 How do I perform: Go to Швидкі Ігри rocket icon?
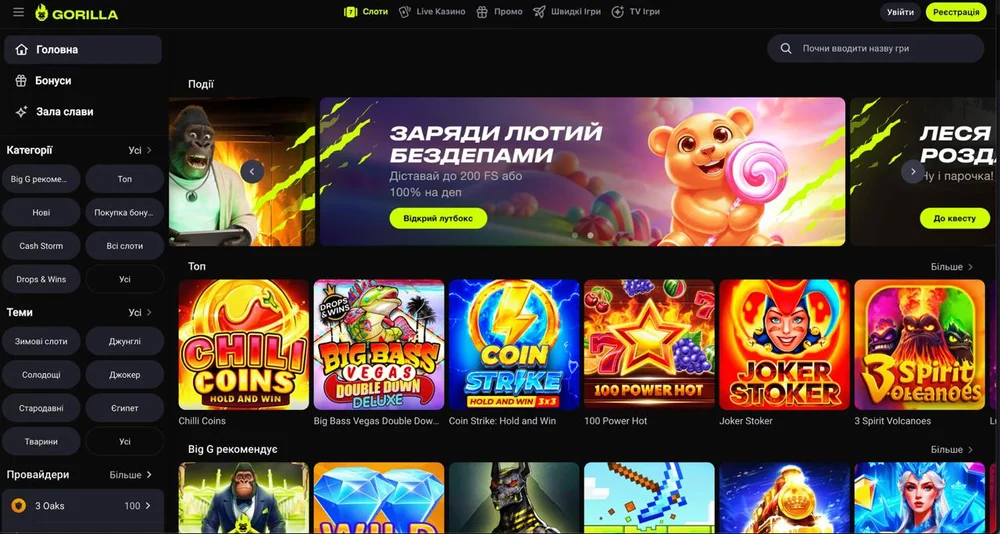540,11
